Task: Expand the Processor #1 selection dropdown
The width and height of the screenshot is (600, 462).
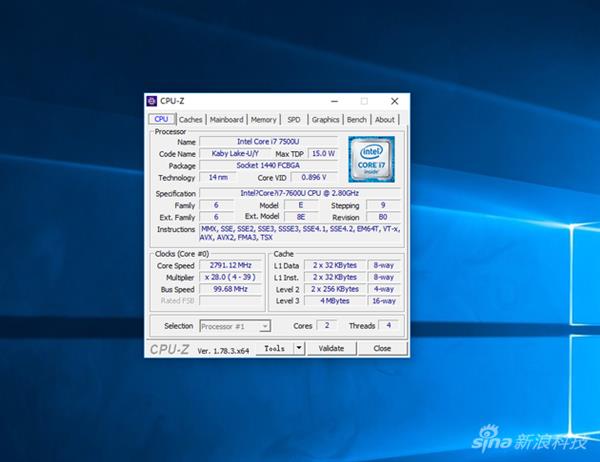Action: click(x=265, y=326)
